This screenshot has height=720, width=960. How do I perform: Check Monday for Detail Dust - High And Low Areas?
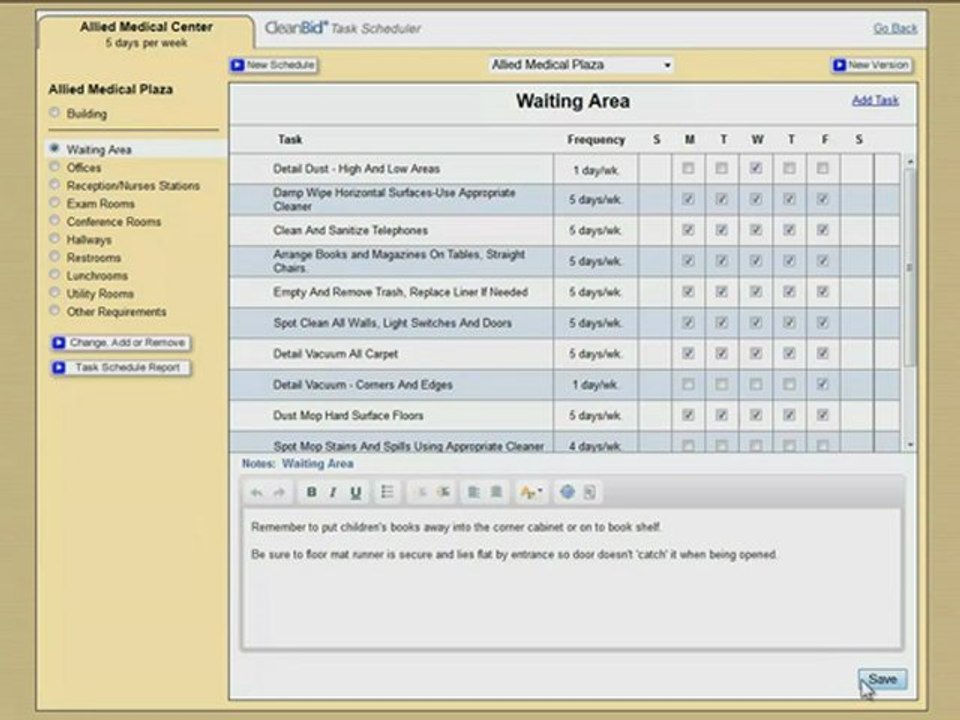pyautogui.click(x=688, y=168)
